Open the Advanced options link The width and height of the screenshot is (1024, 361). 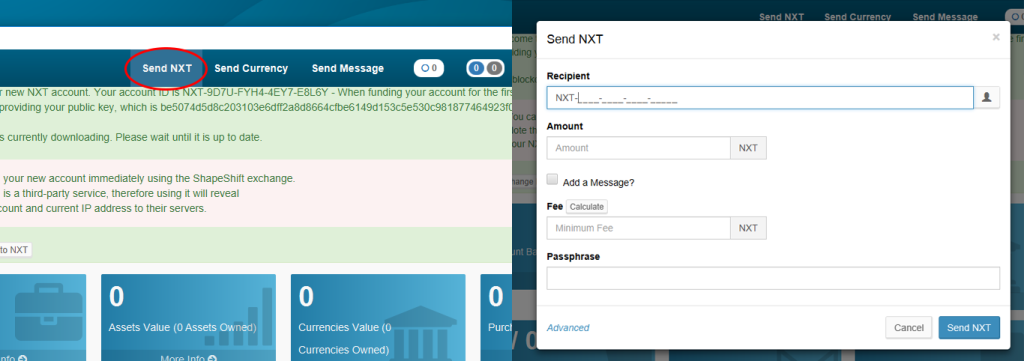pyautogui.click(x=568, y=328)
